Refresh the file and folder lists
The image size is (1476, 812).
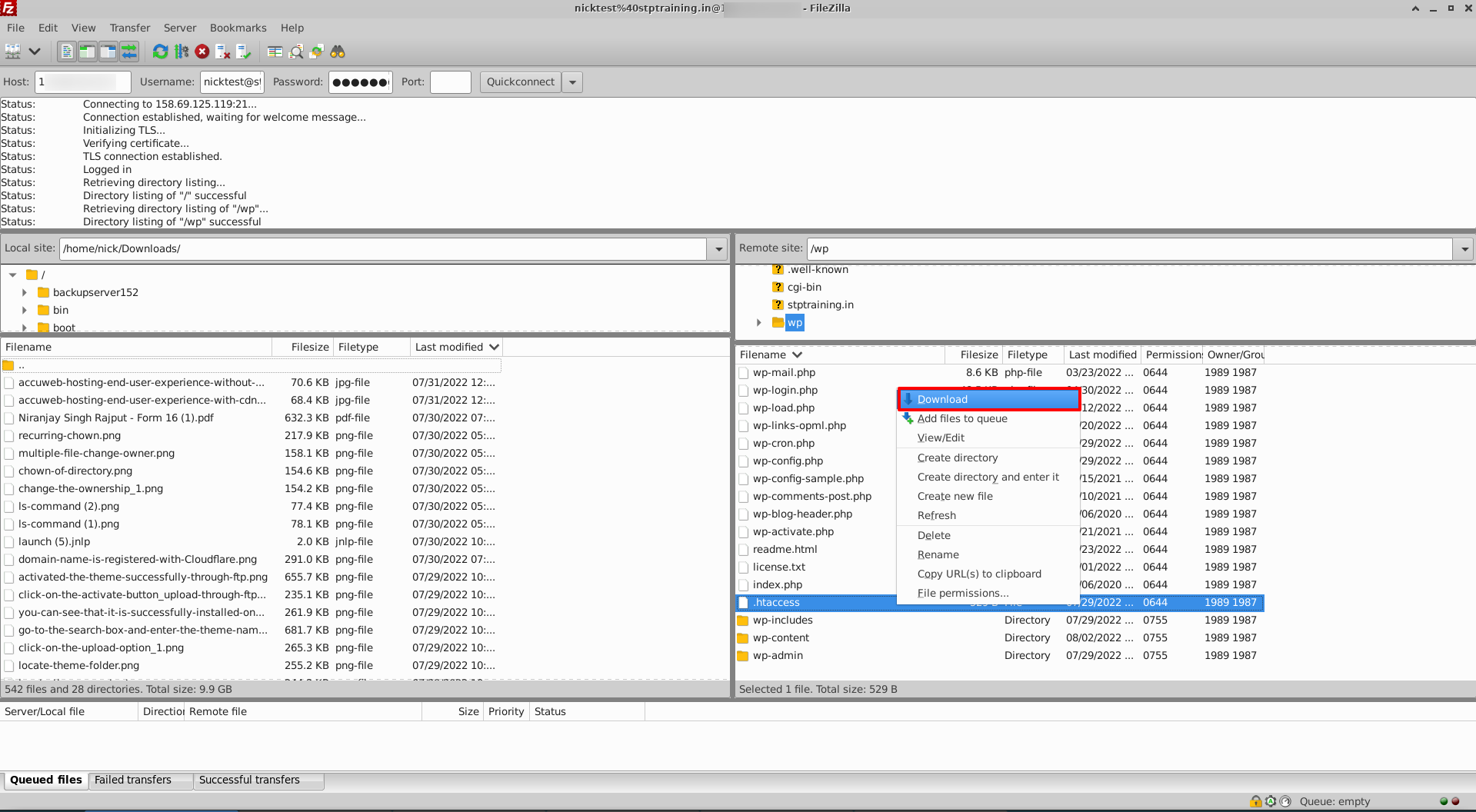tap(160, 52)
